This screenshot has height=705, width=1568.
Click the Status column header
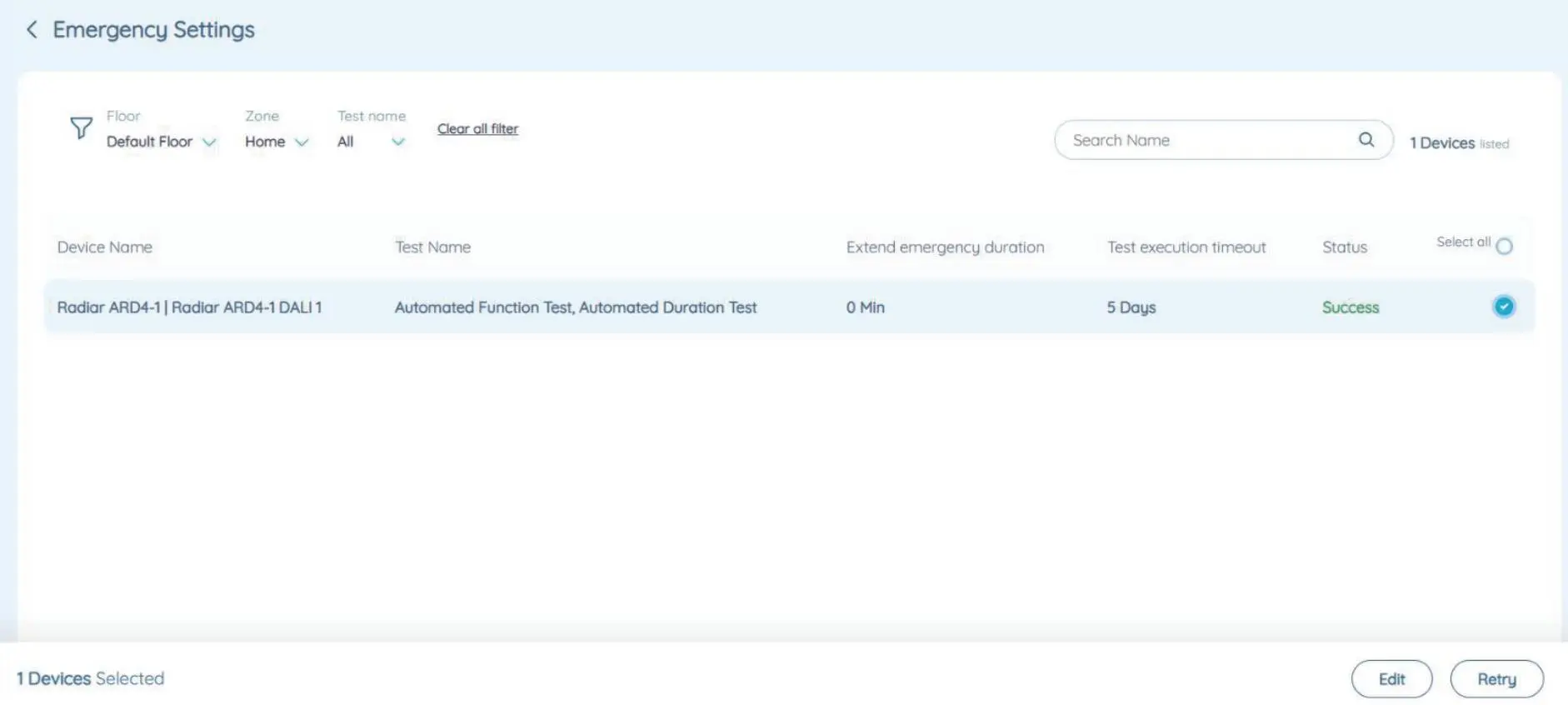[x=1344, y=247]
